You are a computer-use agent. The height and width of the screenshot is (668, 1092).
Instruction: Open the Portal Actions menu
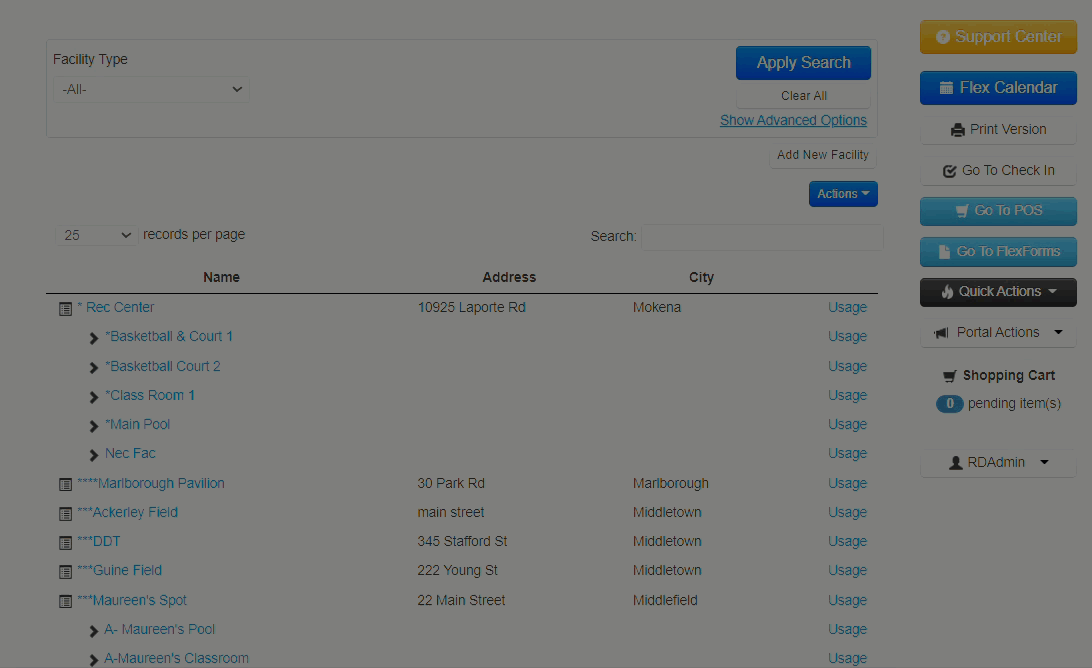[x=998, y=333]
